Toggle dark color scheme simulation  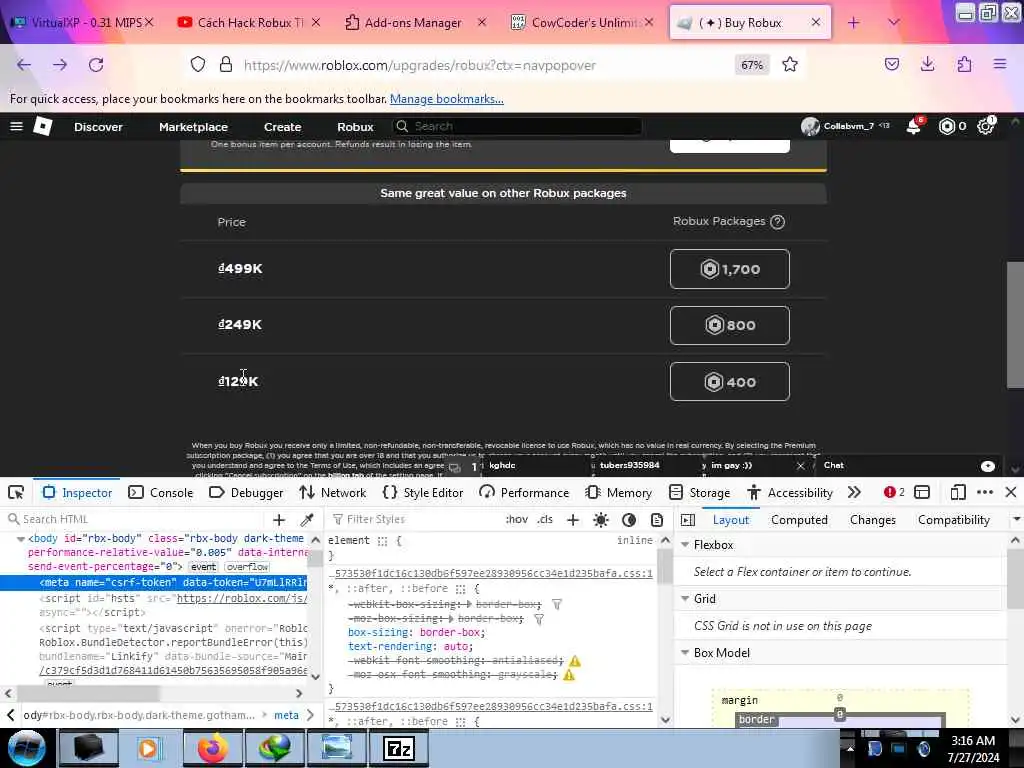(629, 520)
